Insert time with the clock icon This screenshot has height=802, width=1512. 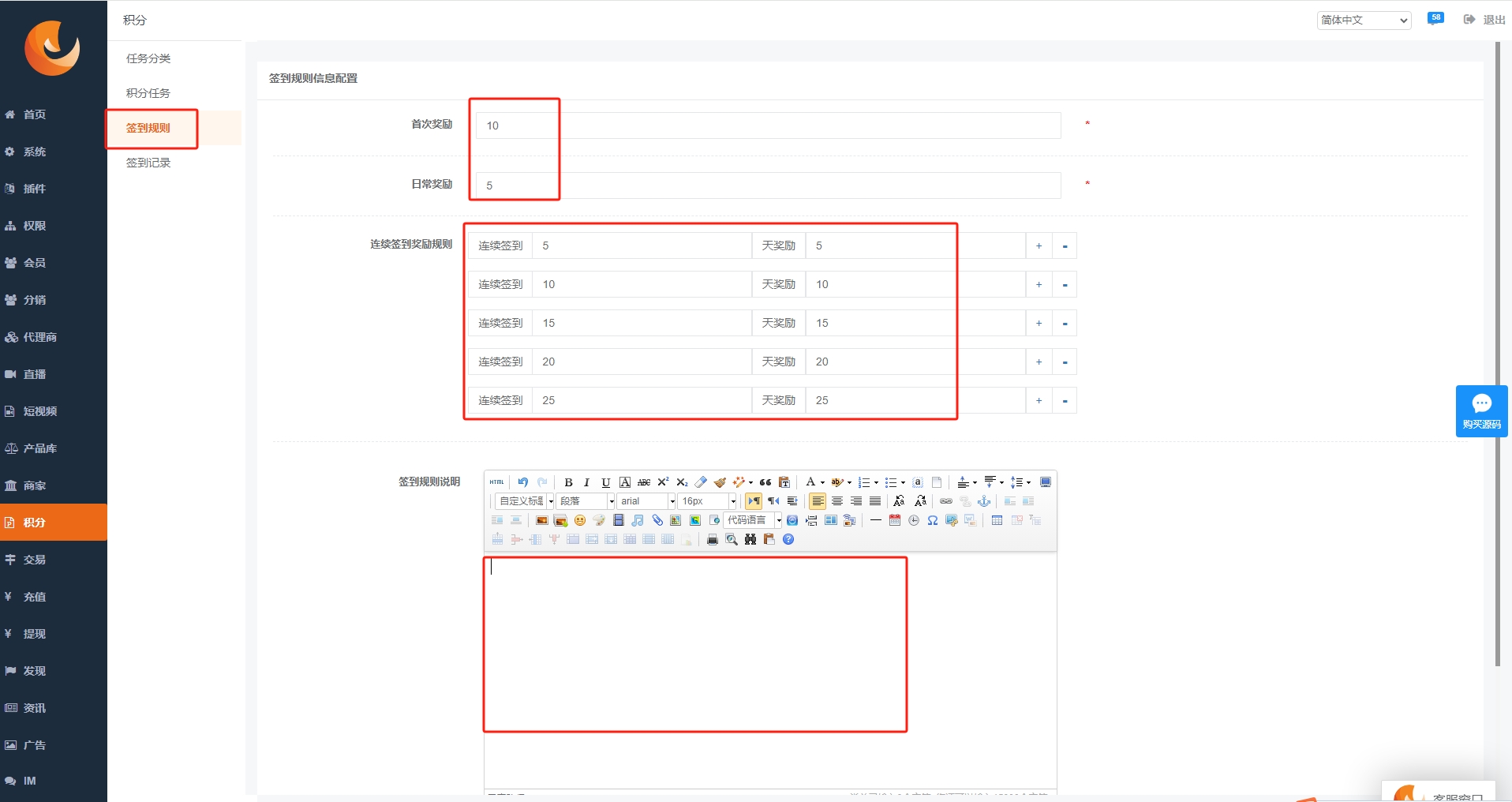pyautogui.click(x=914, y=520)
